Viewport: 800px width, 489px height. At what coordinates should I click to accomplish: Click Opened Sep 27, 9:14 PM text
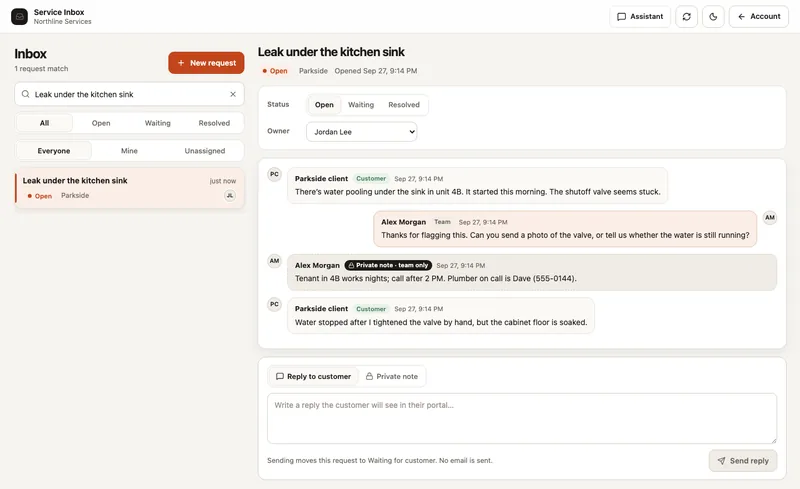click(x=376, y=71)
